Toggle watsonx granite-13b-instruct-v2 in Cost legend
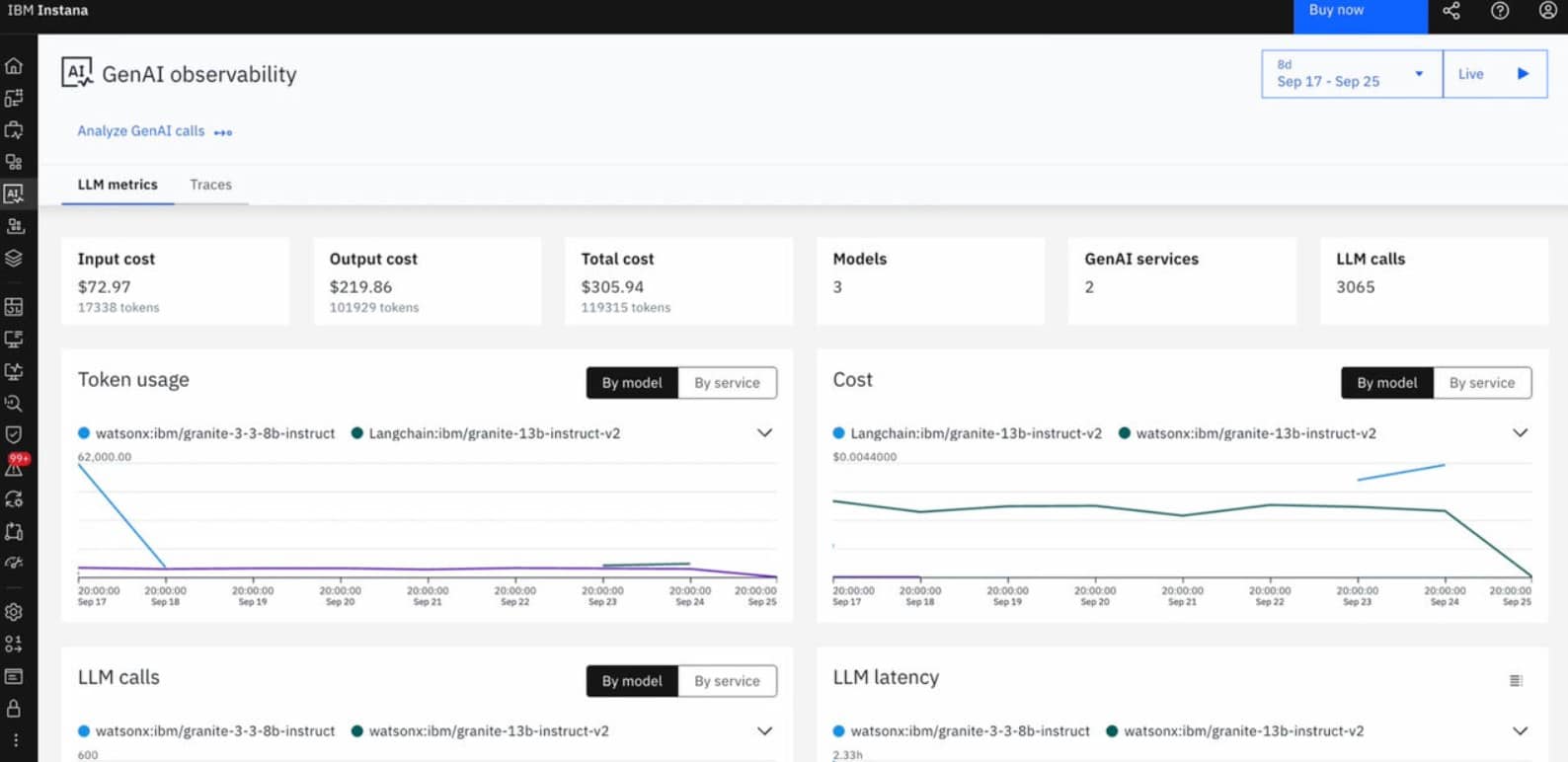 click(x=1247, y=433)
